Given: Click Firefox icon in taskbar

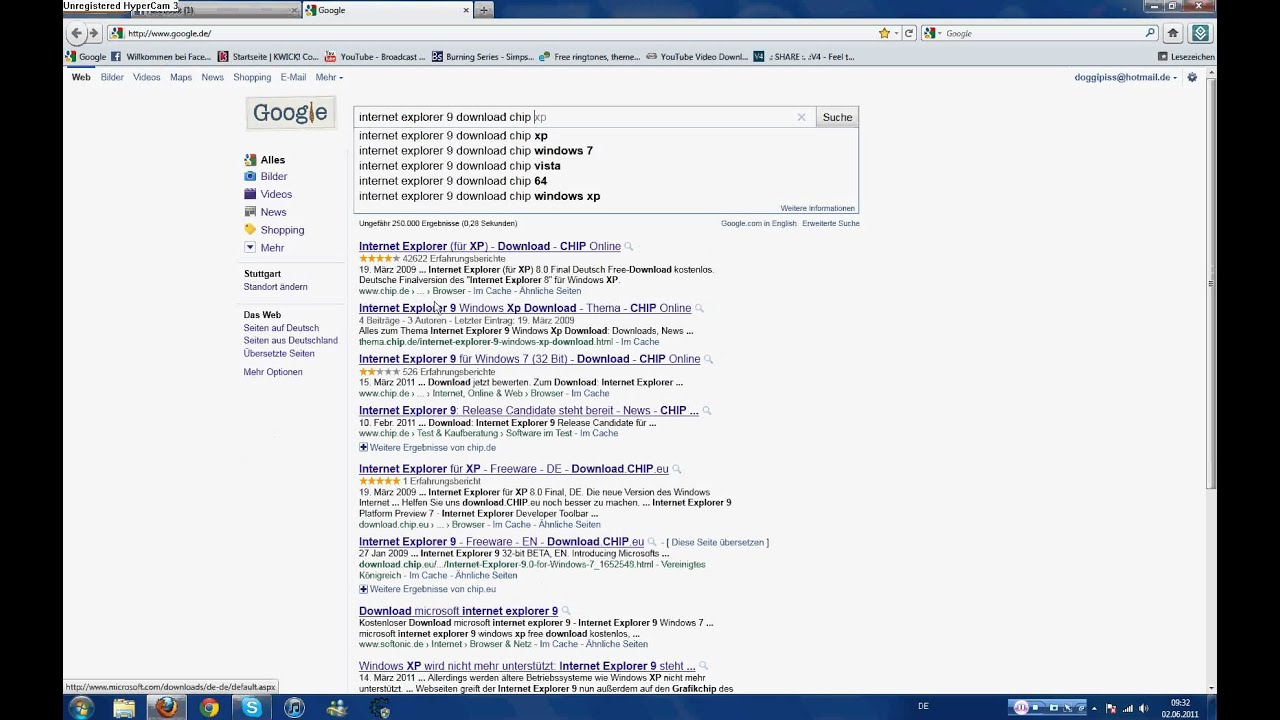Looking at the screenshot, I should pyautogui.click(x=166, y=707).
